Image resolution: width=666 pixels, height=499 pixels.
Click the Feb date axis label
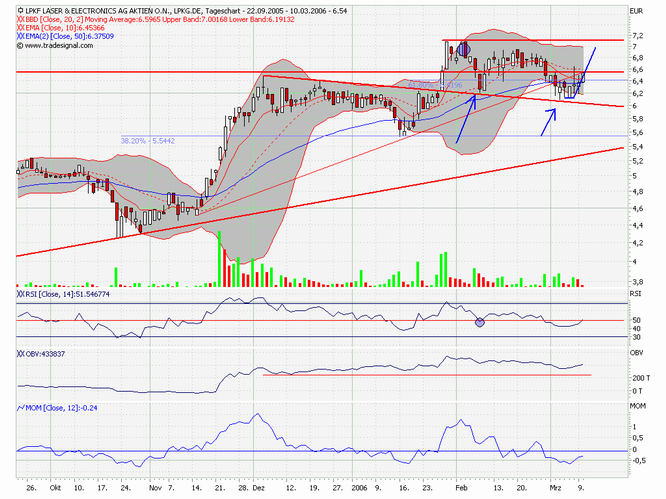coord(461,488)
